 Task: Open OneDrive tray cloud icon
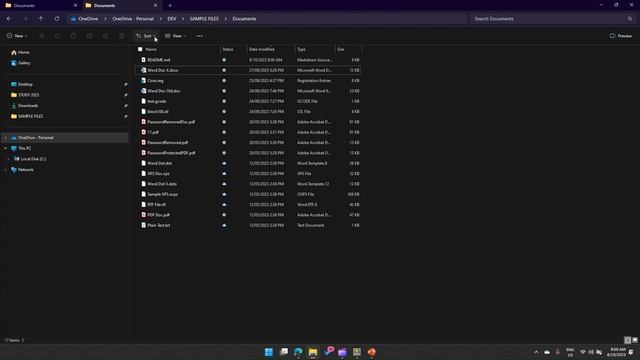click(547, 352)
